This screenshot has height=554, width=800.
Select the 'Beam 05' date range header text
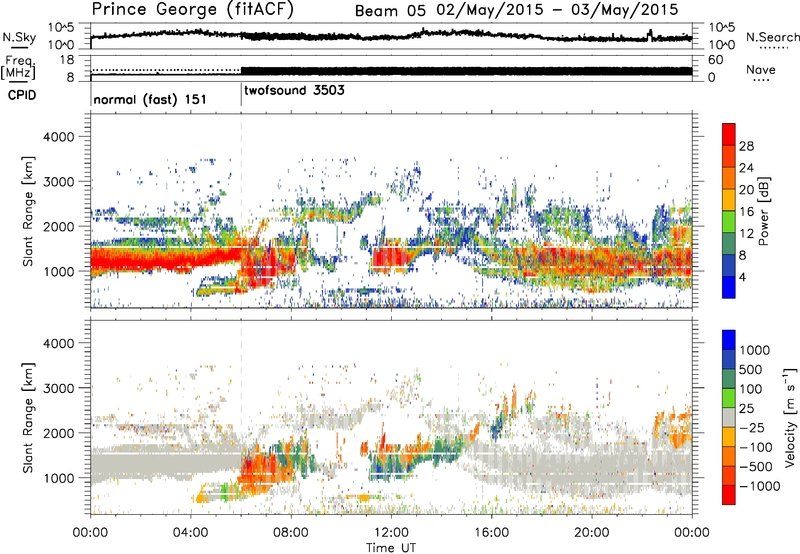coord(516,10)
